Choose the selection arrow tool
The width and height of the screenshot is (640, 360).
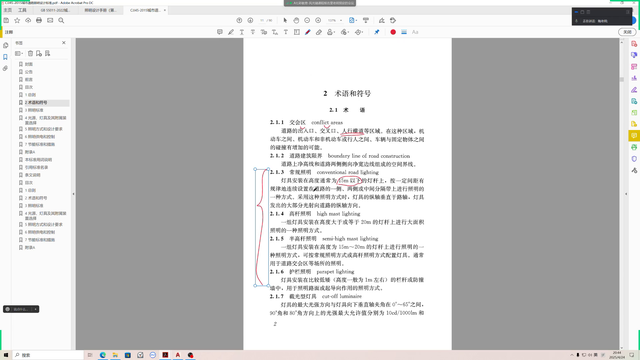pos(285,20)
